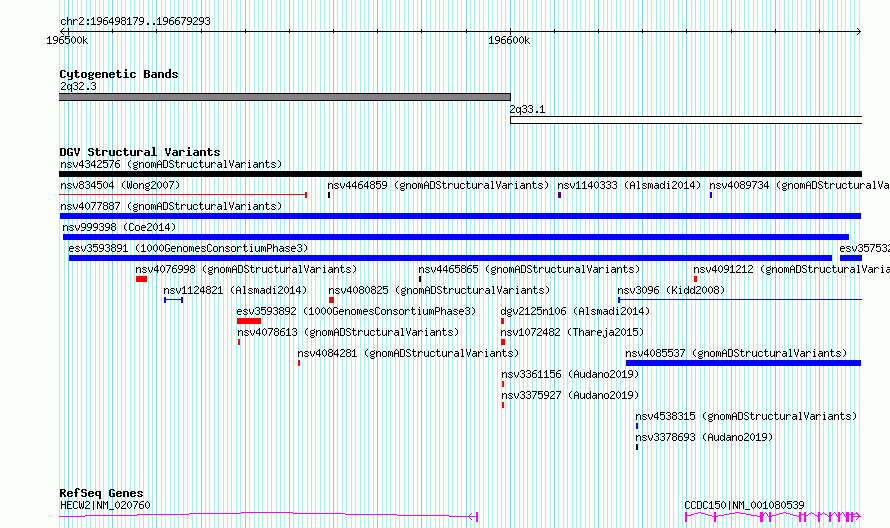Select the esv3593891 long blue bar
The width and height of the screenshot is (890, 528).
[450, 258]
